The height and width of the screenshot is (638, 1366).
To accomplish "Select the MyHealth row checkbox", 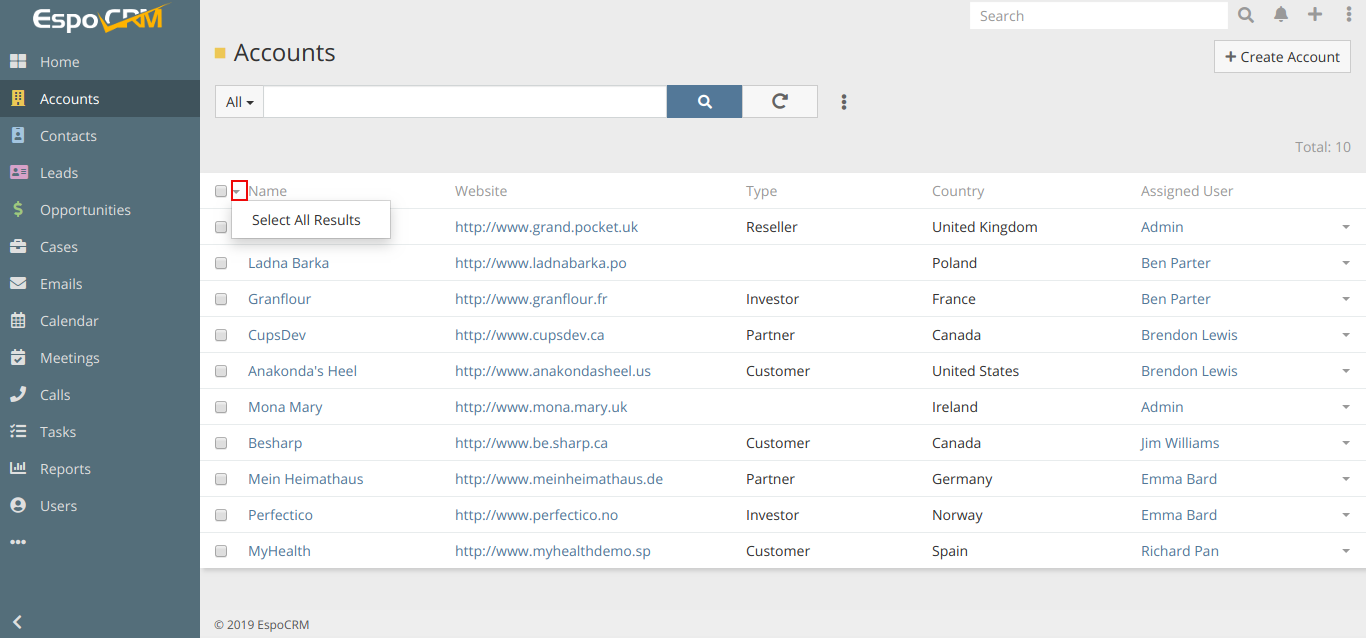I will pos(221,551).
